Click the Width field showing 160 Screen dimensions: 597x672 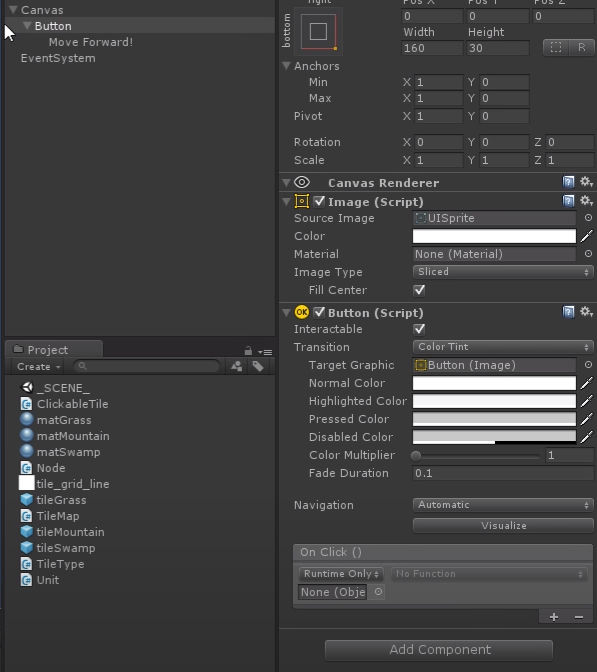432,48
